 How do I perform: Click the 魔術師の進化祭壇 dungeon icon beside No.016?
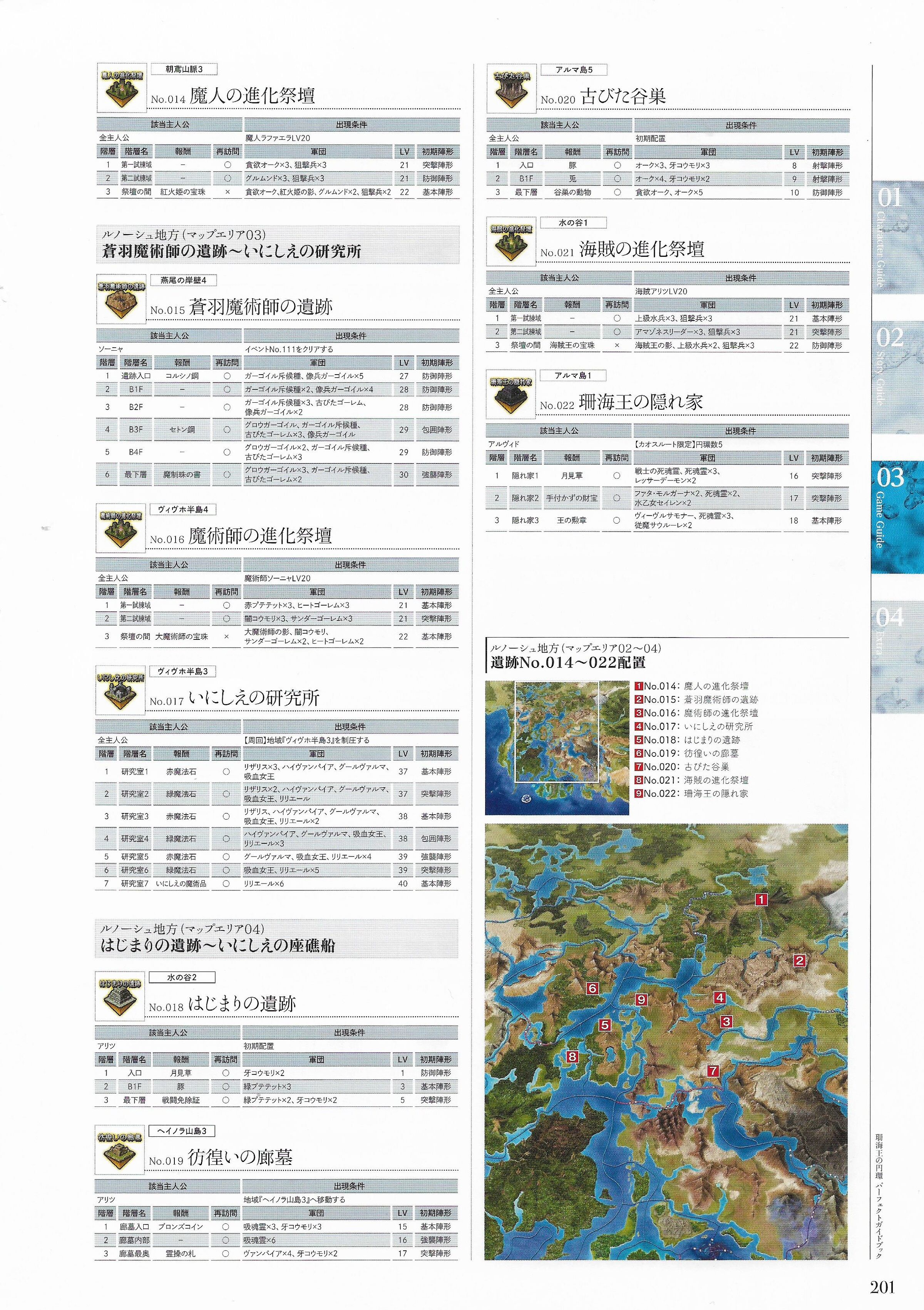tap(121, 529)
